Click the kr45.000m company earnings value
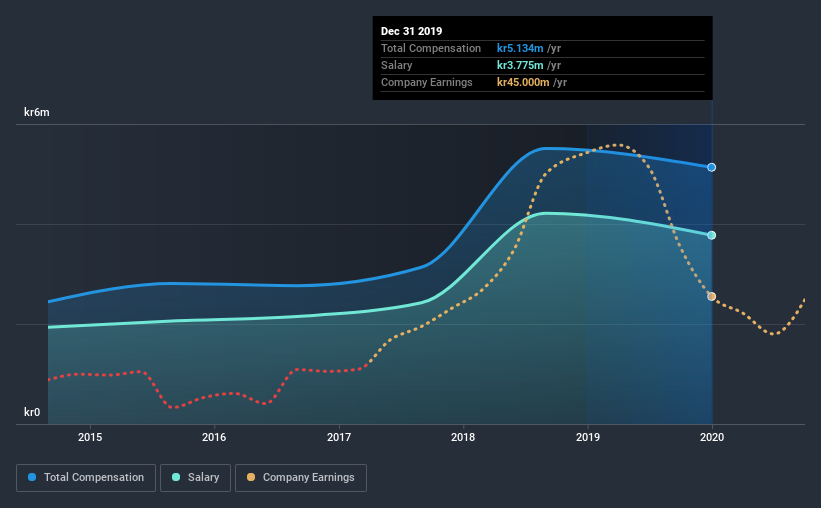This screenshot has width=821, height=508. click(523, 82)
